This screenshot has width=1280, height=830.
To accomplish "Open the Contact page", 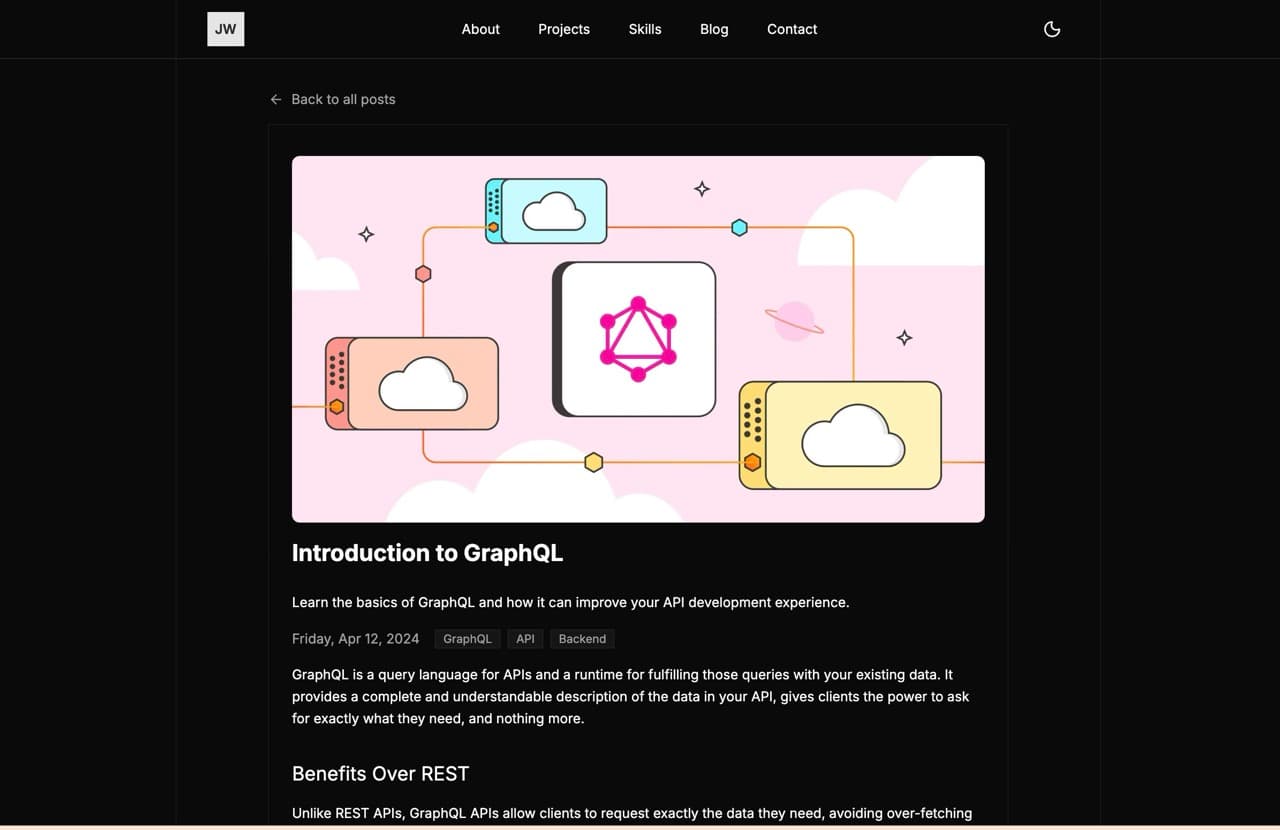I will 791,29.
